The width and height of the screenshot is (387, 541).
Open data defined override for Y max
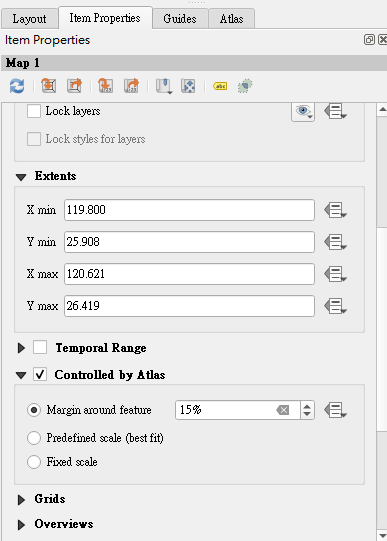click(335, 306)
